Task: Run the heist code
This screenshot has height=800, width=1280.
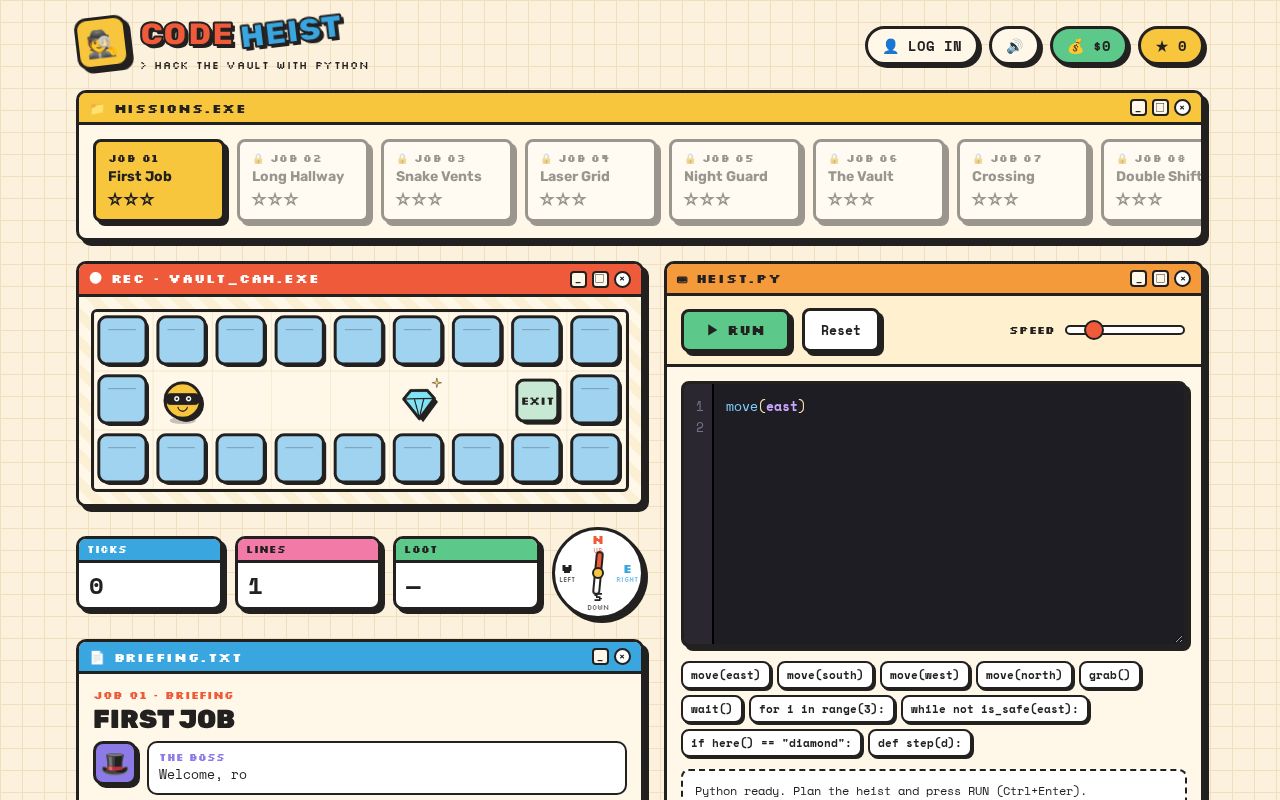Action: point(736,330)
